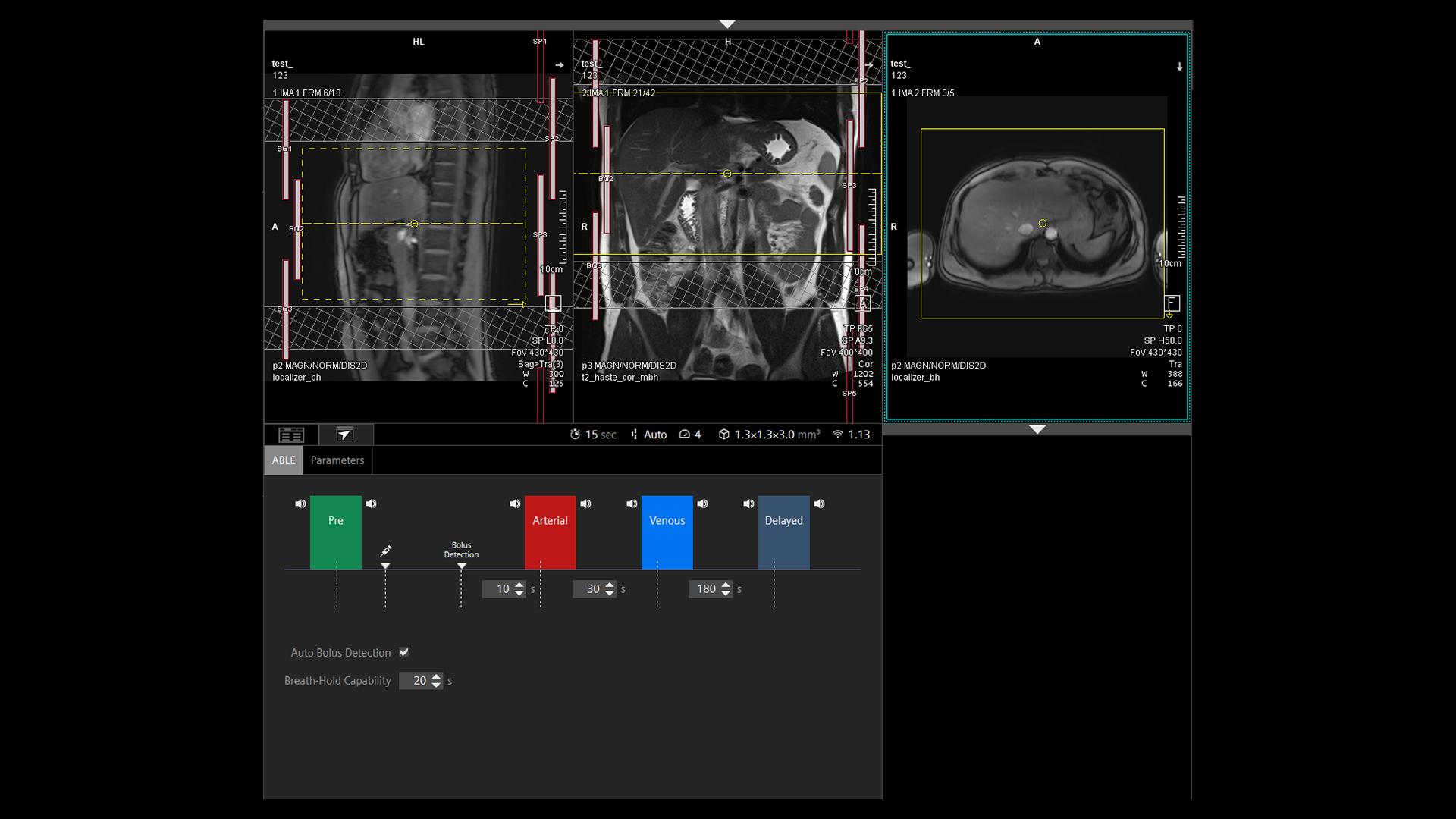Viewport: 1456px width, 819px height.
Task: Open the expander arrow below the axial view
Action: pyautogui.click(x=1037, y=429)
